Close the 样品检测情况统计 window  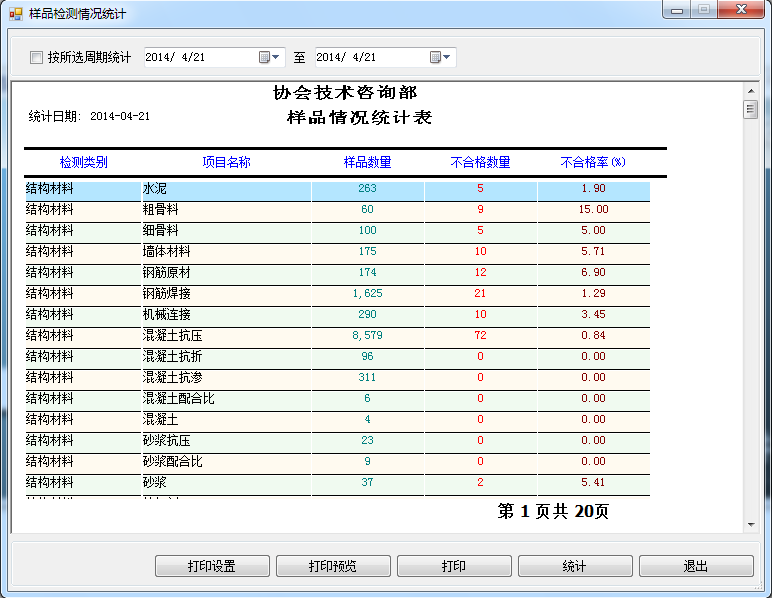tap(741, 10)
